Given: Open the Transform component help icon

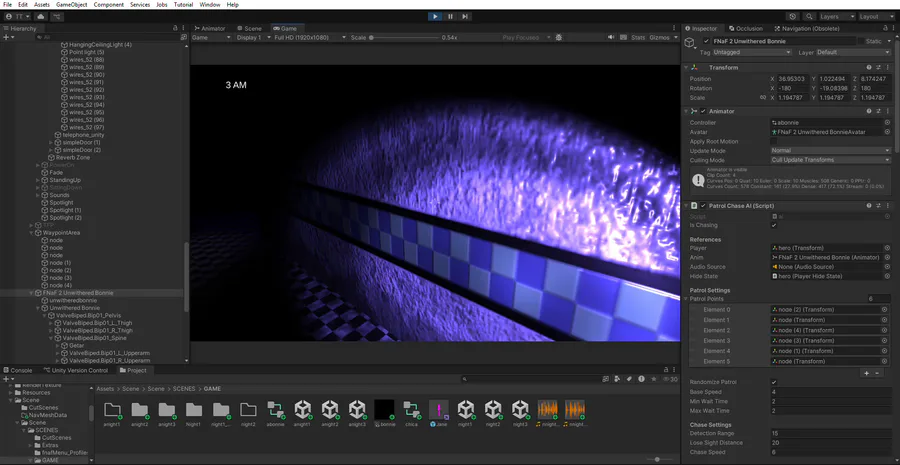Looking at the screenshot, I should pos(869,67).
